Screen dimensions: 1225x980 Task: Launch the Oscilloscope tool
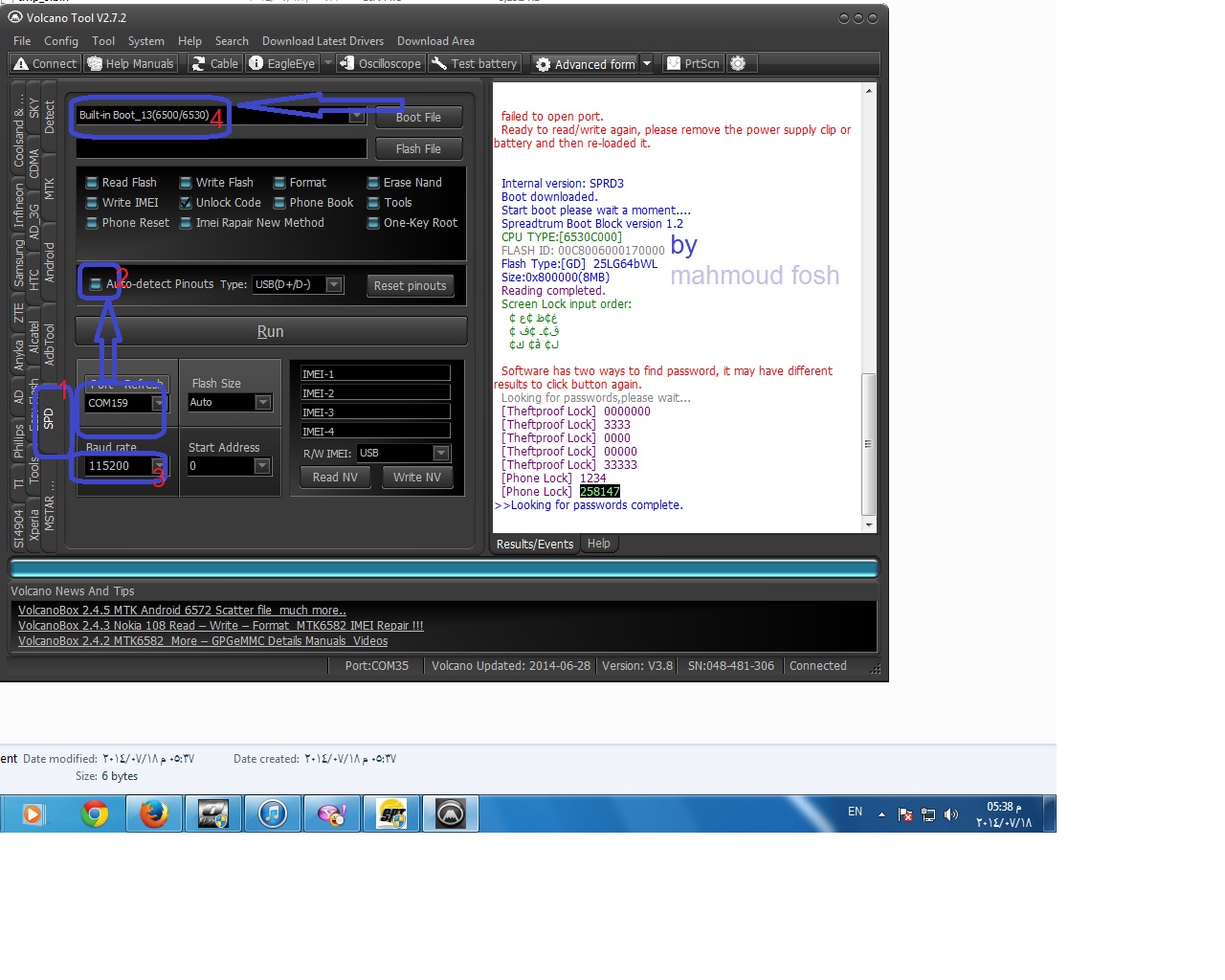(x=380, y=64)
